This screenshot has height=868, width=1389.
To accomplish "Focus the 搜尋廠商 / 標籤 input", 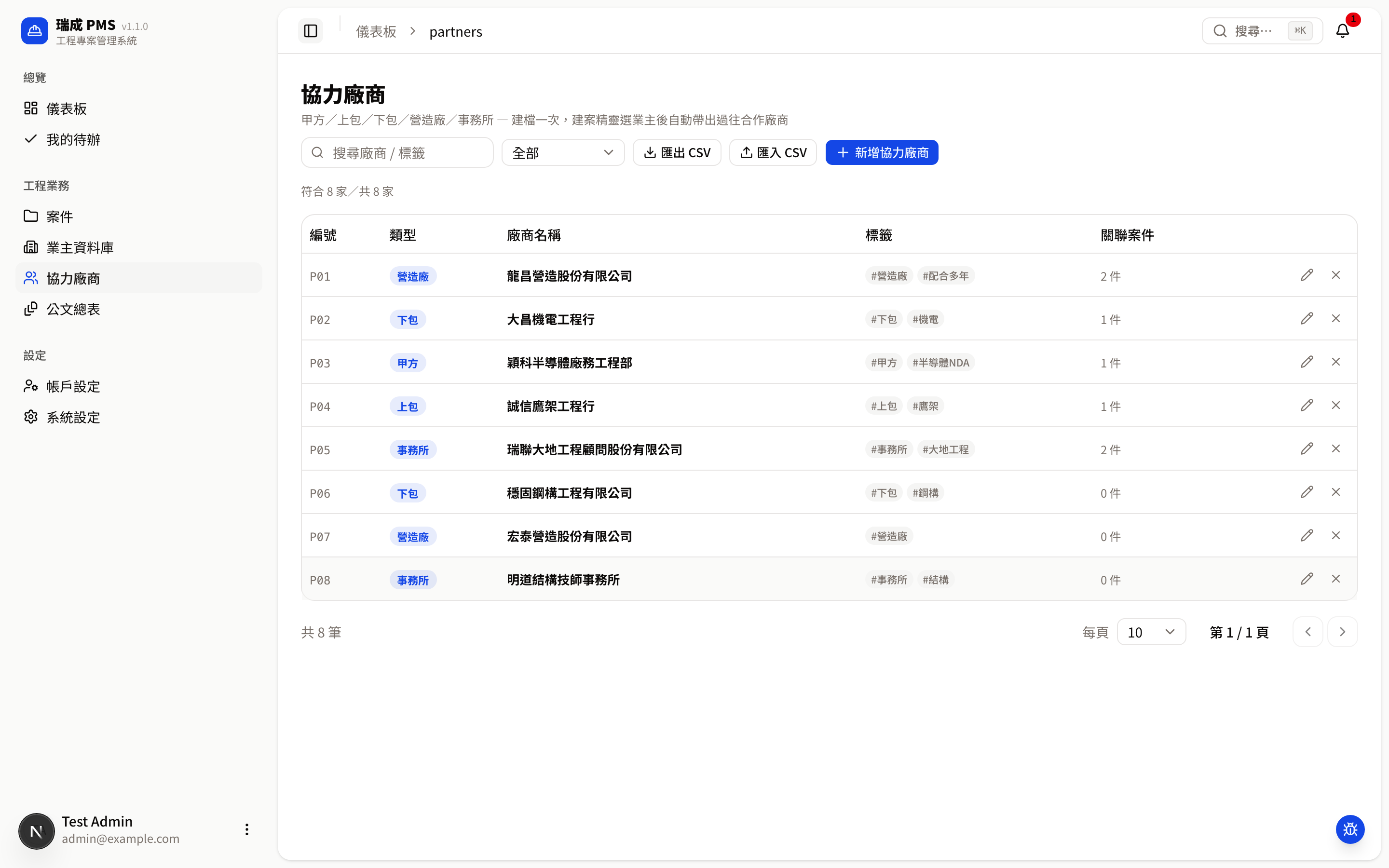I will (x=397, y=153).
